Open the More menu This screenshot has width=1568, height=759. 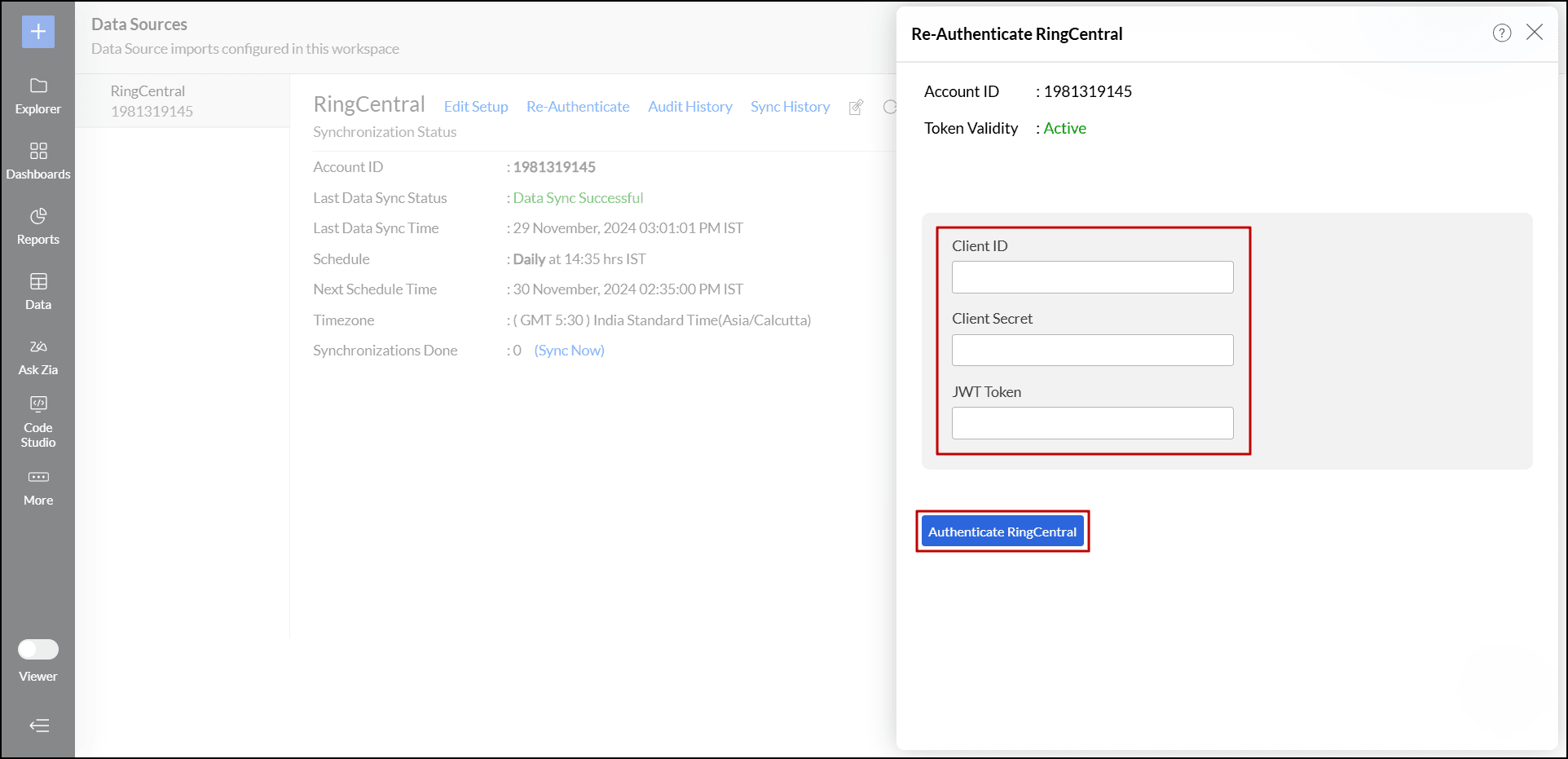[37, 487]
